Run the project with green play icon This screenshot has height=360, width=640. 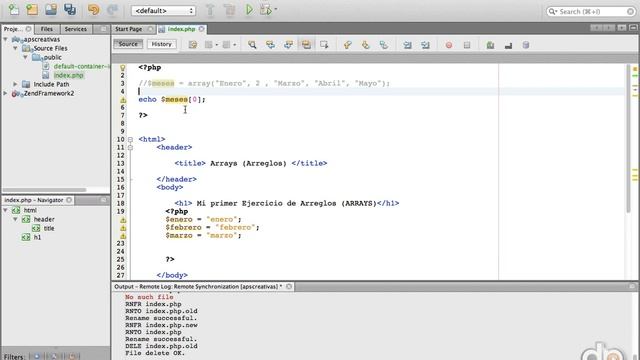[x=249, y=10]
